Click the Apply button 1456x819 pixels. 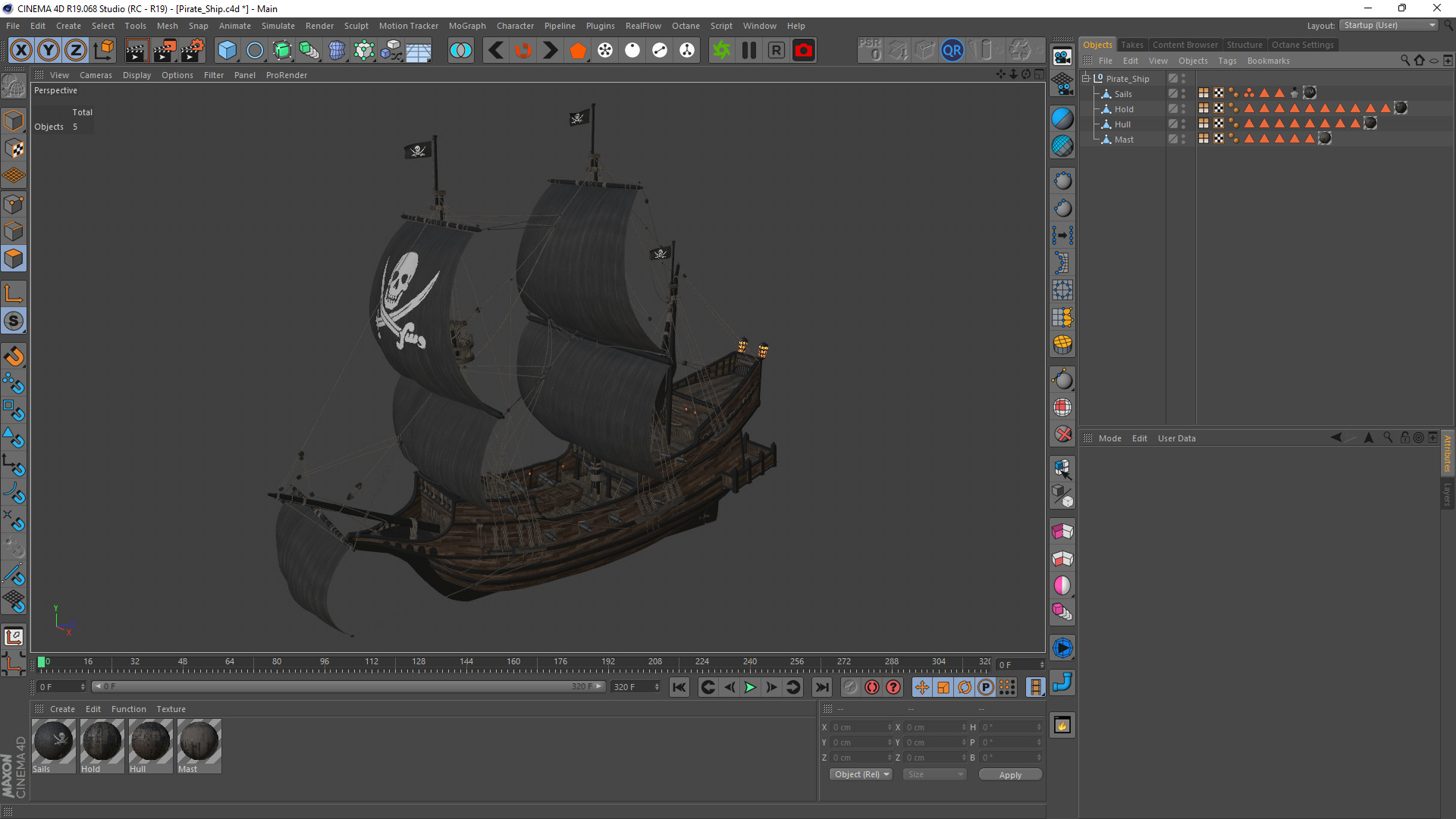pos(1010,774)
